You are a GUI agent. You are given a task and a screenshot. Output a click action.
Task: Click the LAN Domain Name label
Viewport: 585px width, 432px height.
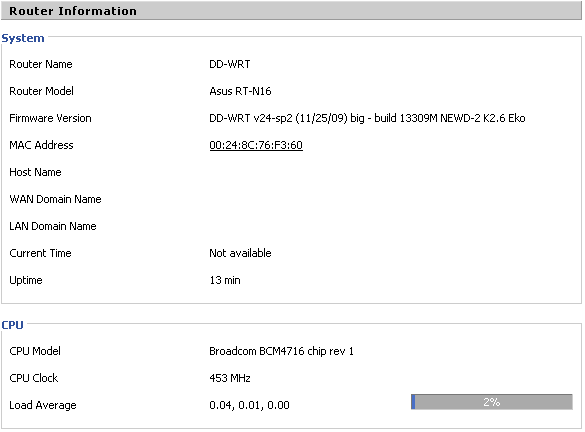pos(53,226)
